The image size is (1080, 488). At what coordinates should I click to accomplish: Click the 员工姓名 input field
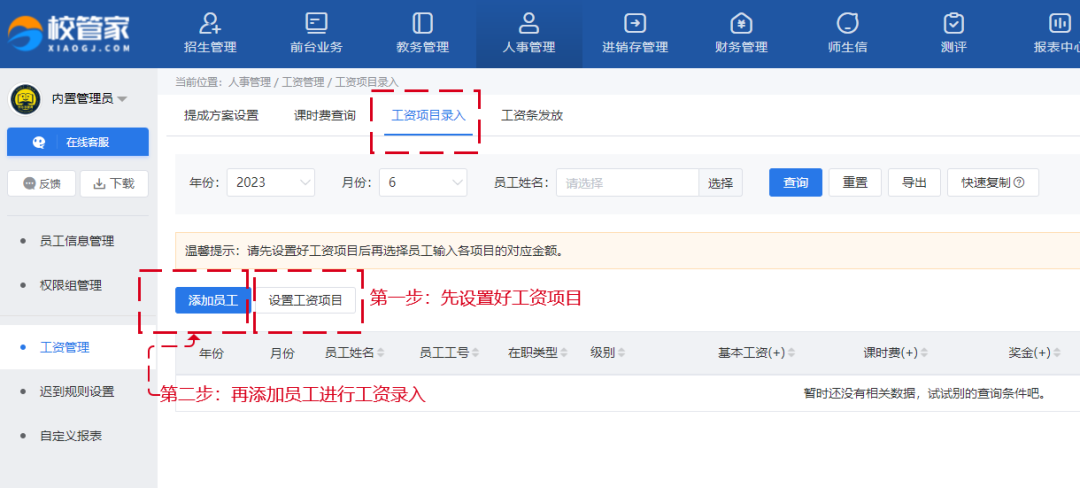click(x=627, y=183)
